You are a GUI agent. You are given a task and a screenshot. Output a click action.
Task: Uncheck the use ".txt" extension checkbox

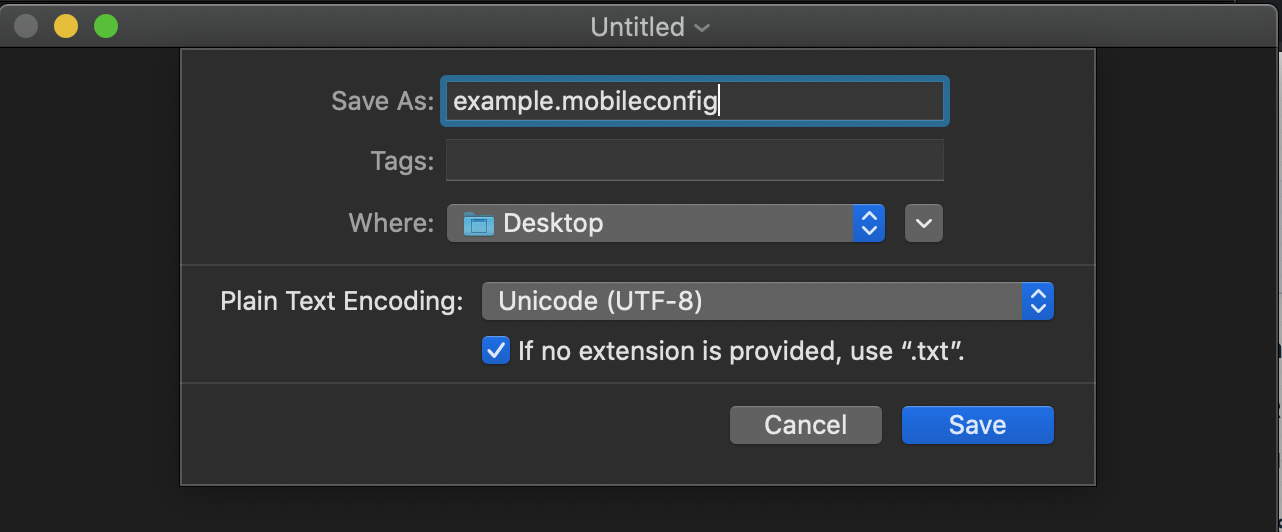pos(496,350)
